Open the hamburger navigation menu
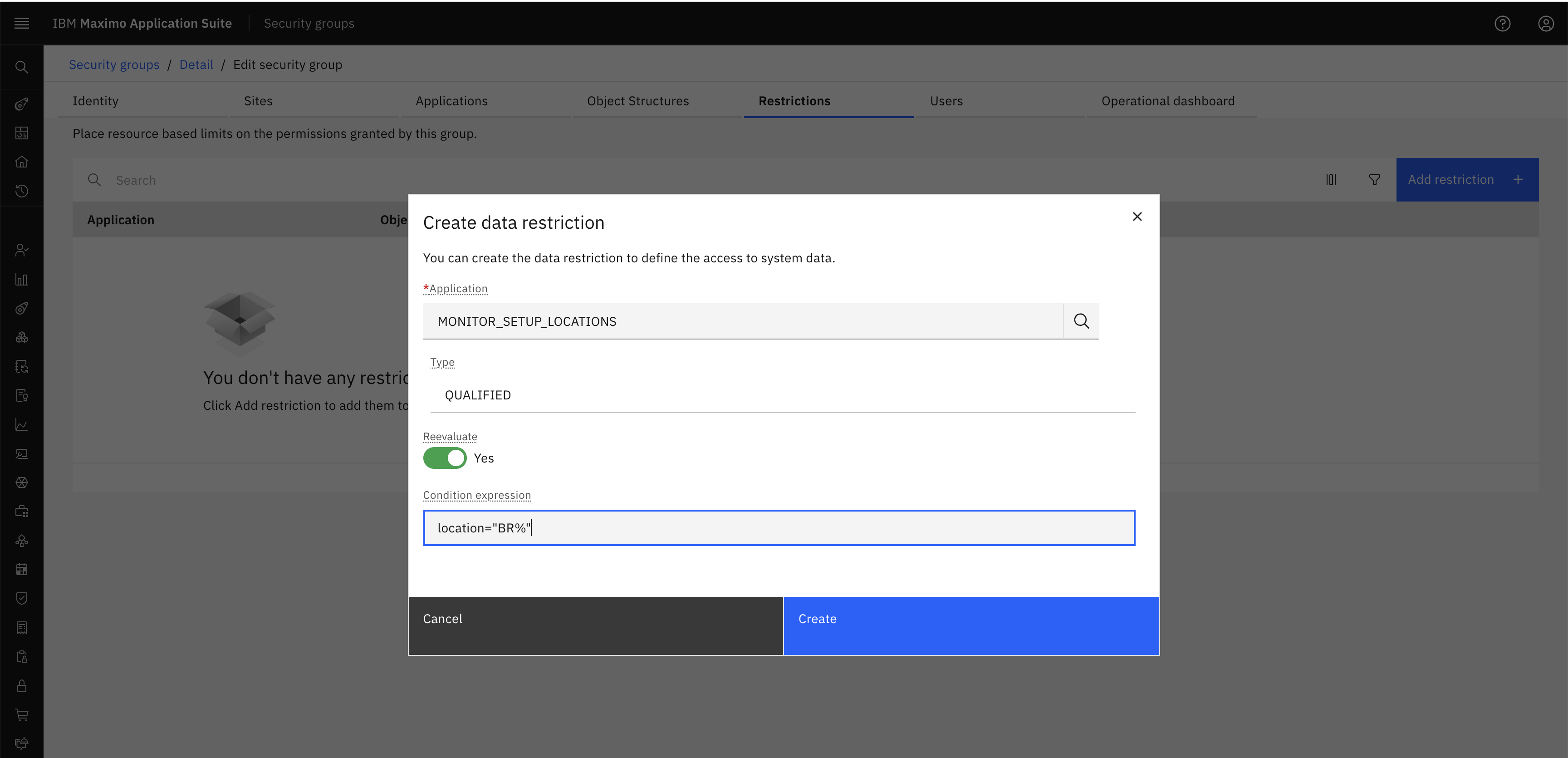This screenshot has height=758, width=1568. click(22, 23)
